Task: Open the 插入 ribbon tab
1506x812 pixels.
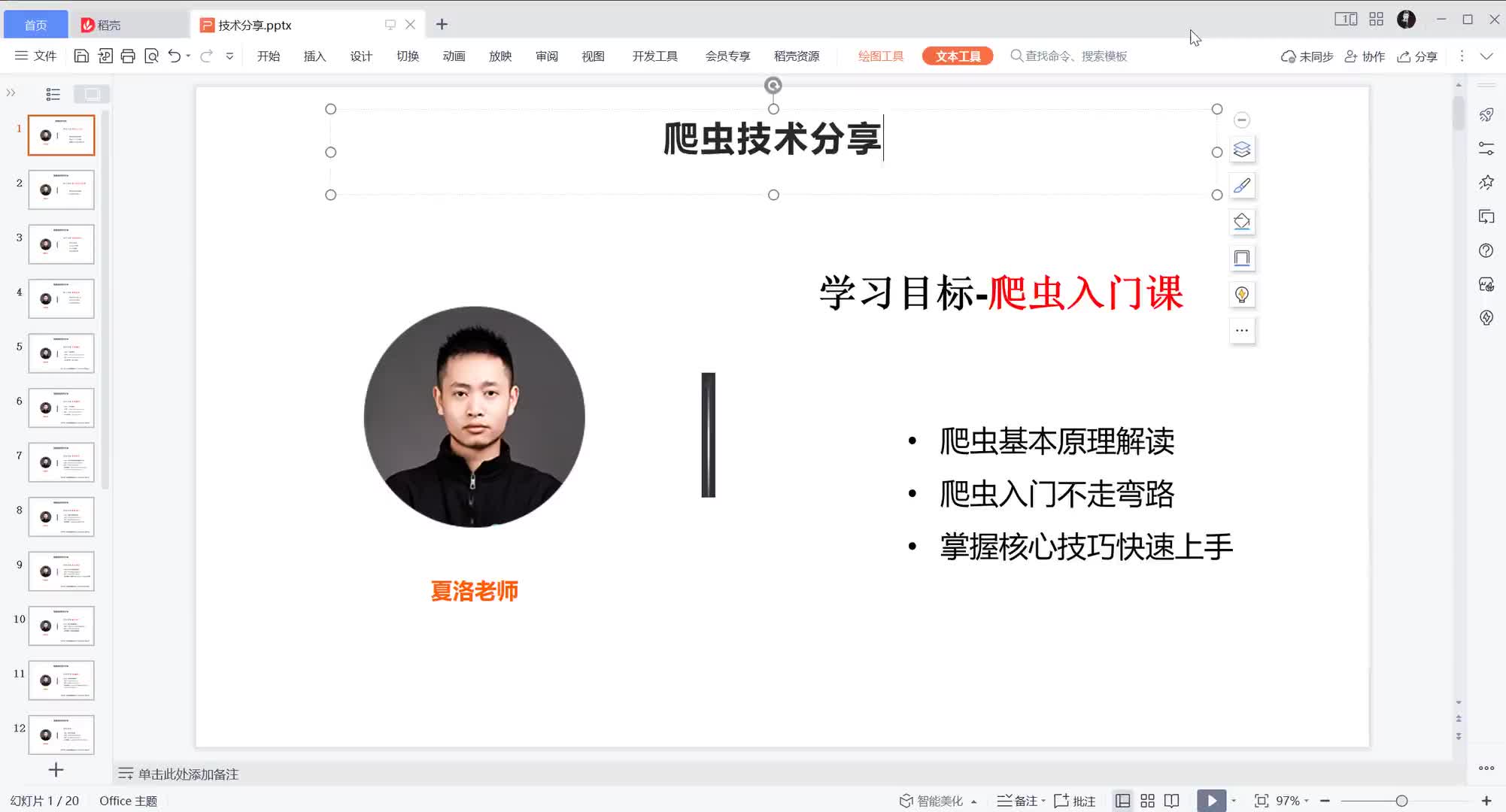Action: coord(314,56)
